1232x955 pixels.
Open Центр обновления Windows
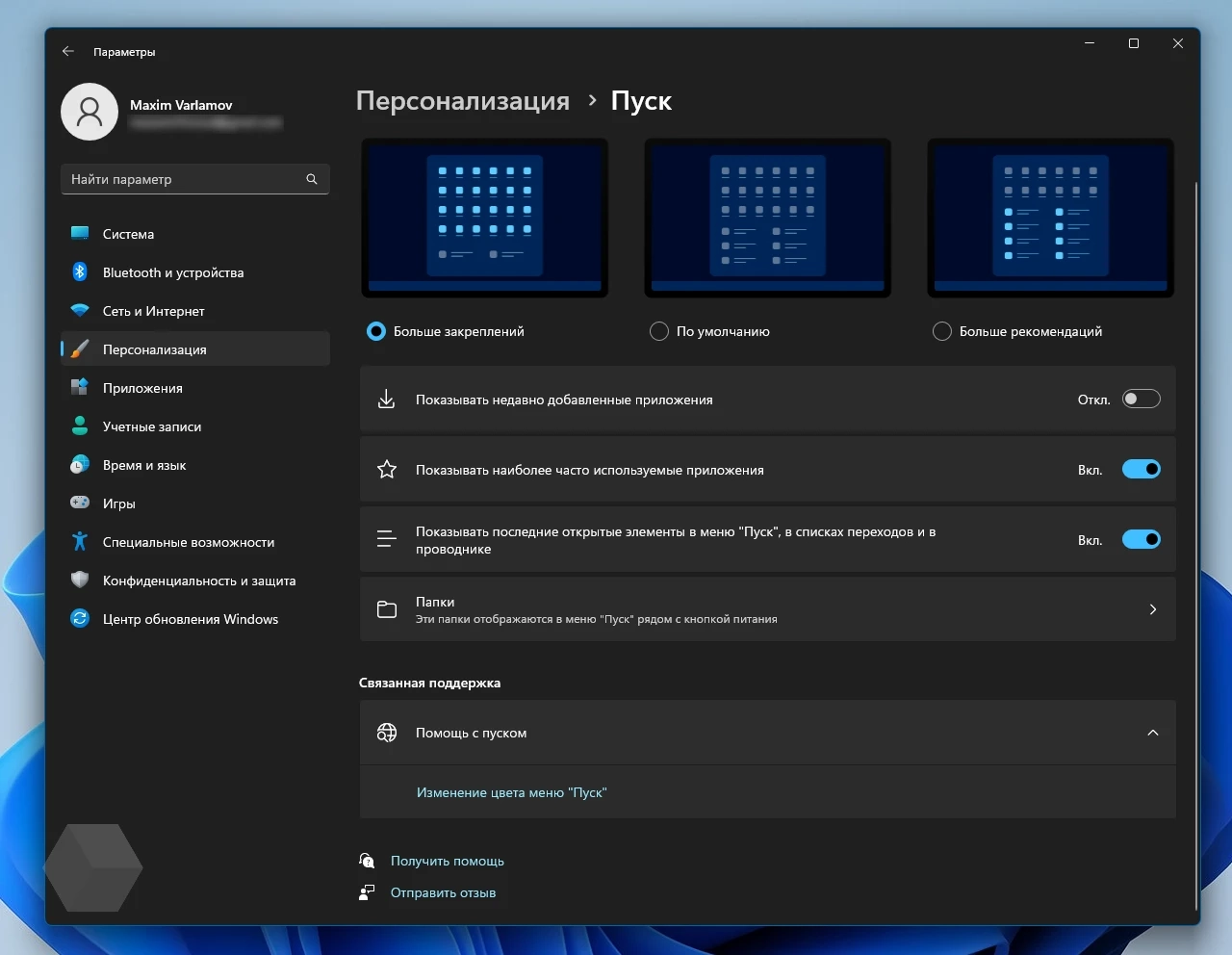tap(195, 619)
